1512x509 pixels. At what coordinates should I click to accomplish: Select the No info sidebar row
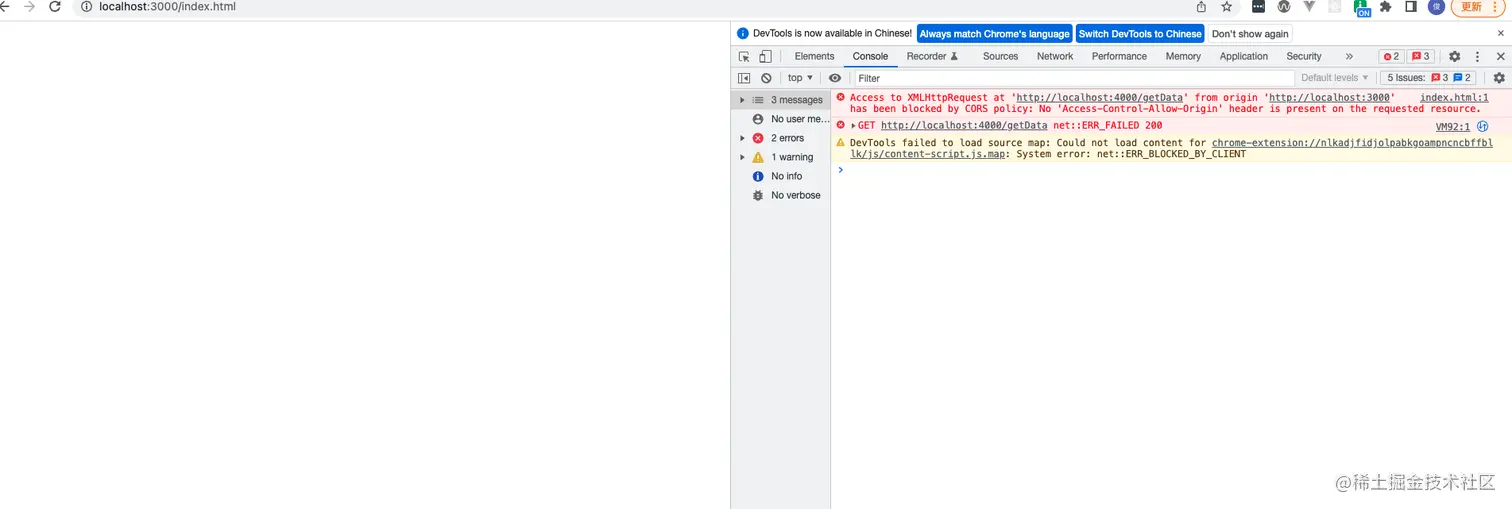click(x=781, y=176)
